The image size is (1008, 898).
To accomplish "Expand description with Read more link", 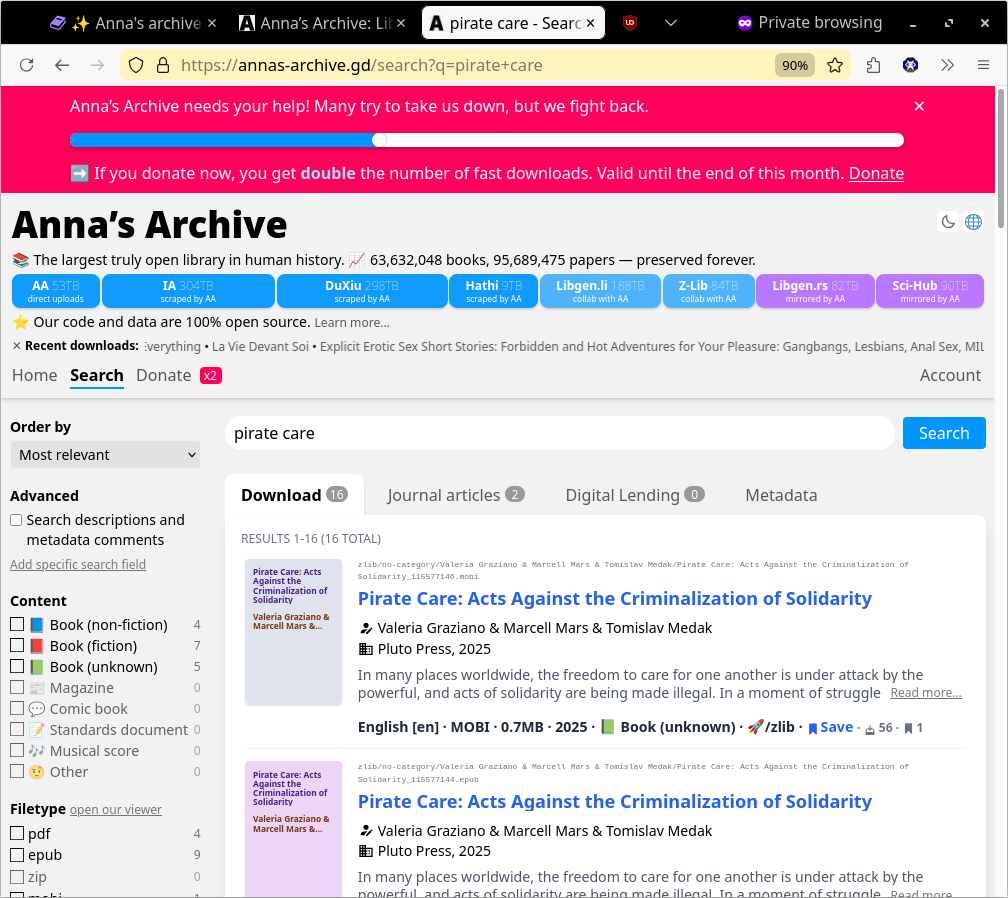I will click(x=925, y=693).
